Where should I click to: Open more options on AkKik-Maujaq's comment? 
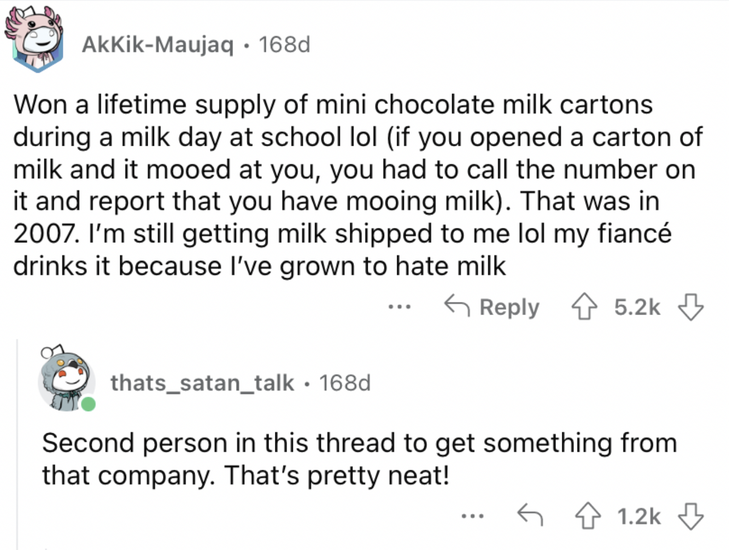click(398, 307)
